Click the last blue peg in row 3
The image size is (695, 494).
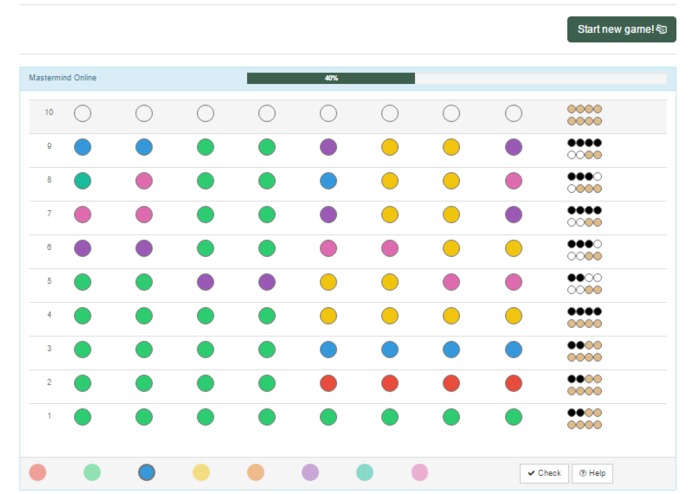[513, 350]
